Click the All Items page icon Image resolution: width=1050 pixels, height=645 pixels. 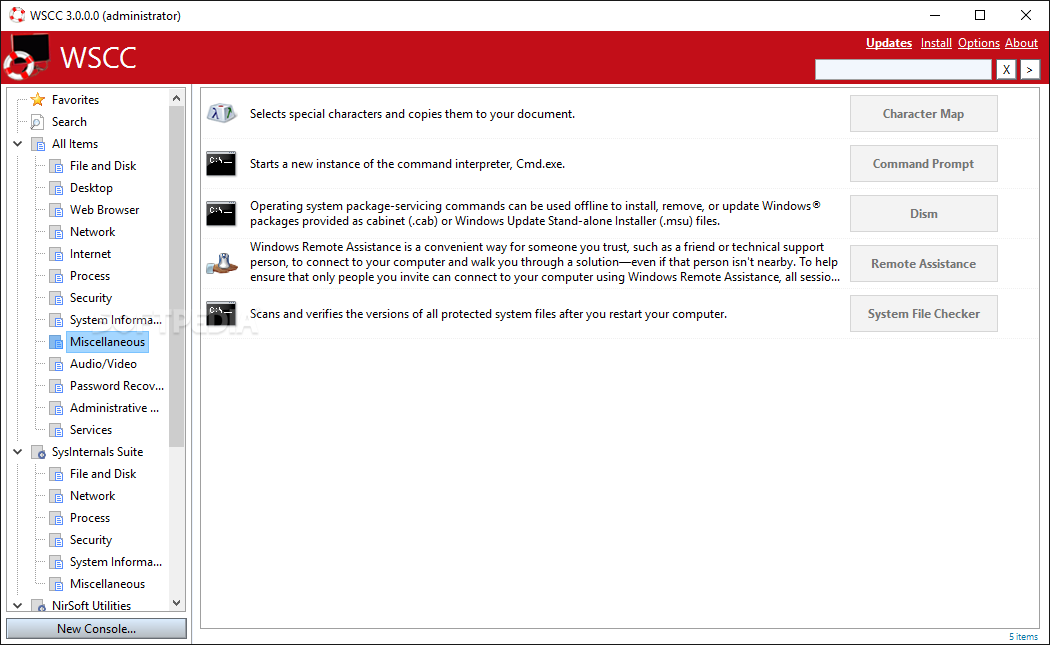point(39,144)
